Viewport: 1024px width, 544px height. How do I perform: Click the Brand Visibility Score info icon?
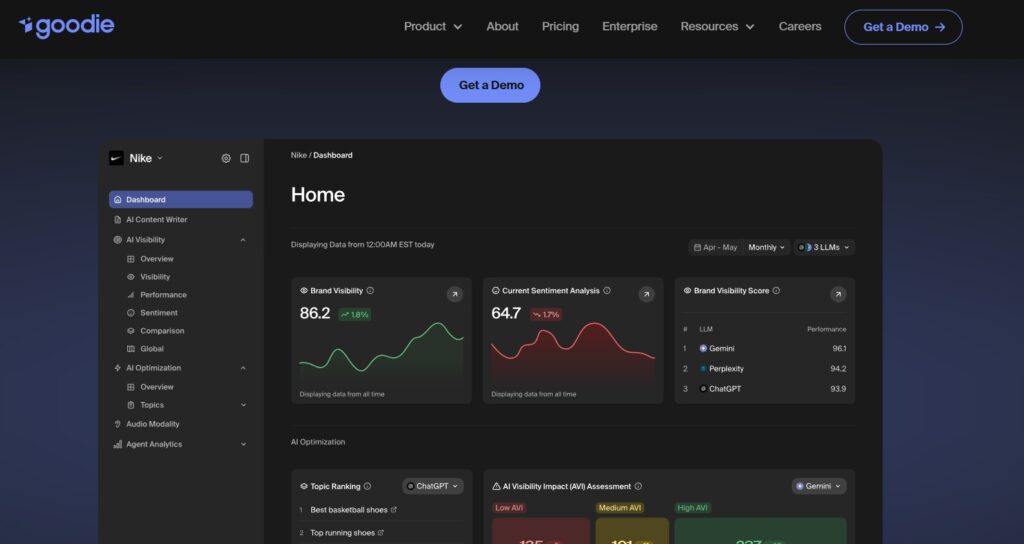[x=776, y=291]
